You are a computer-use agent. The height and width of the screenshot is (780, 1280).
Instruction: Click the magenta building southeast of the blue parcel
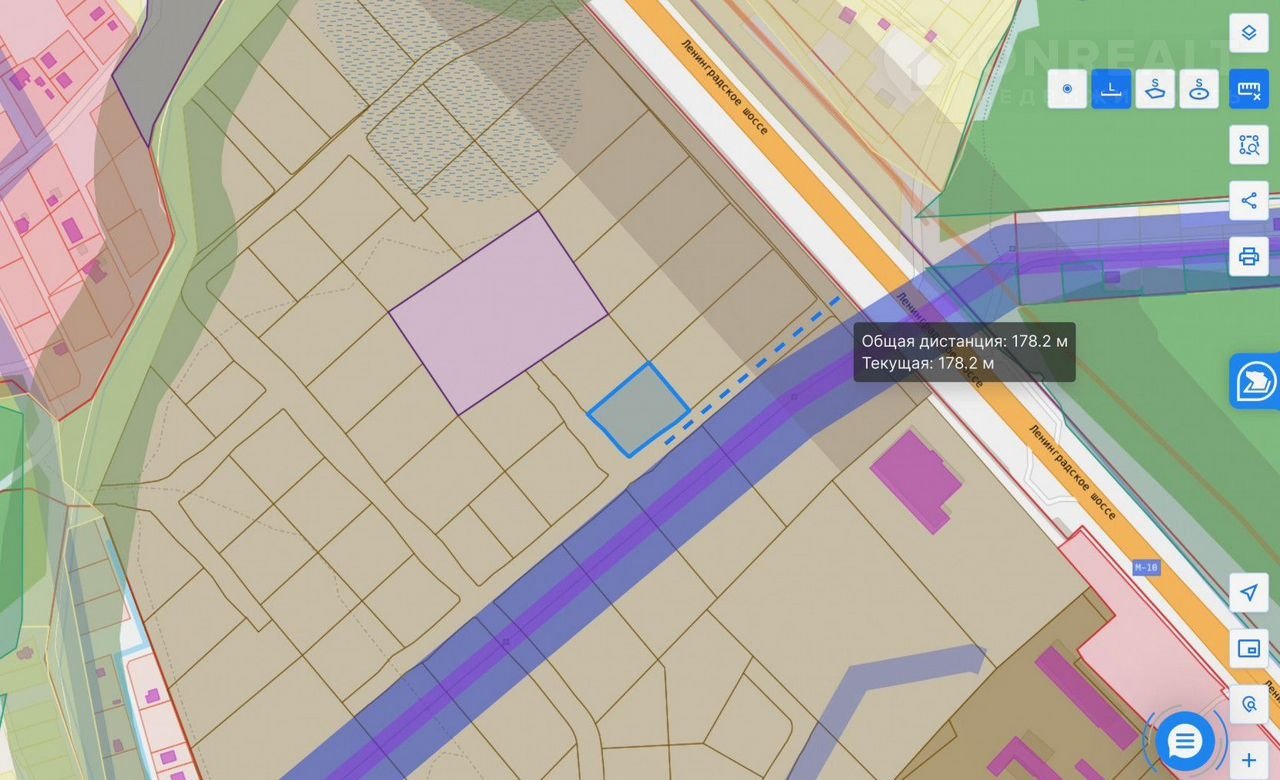pos(915,478)
